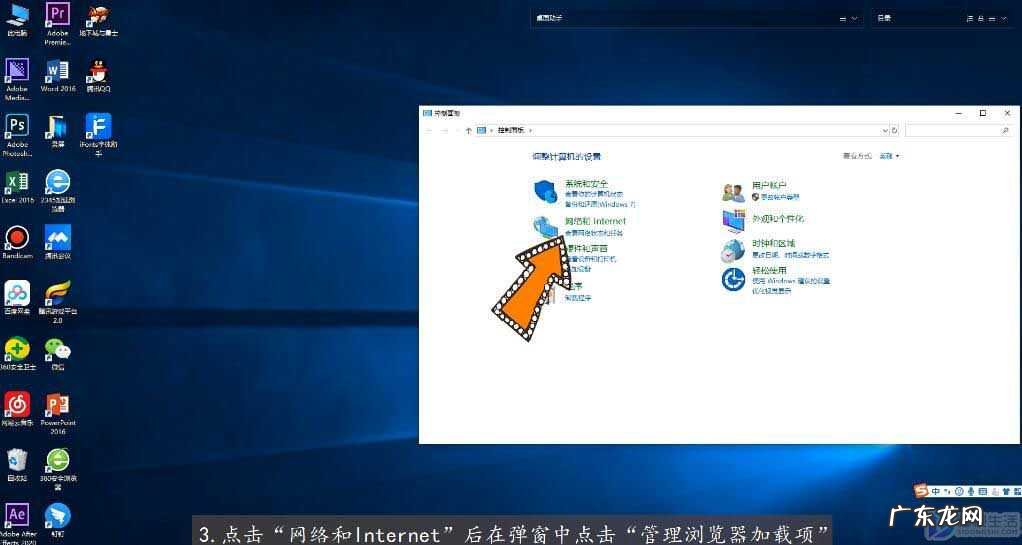Click the review your computer's status link
Viewport: 1022px width, 545px height.
pyautogui.click(x=594, y=194)
